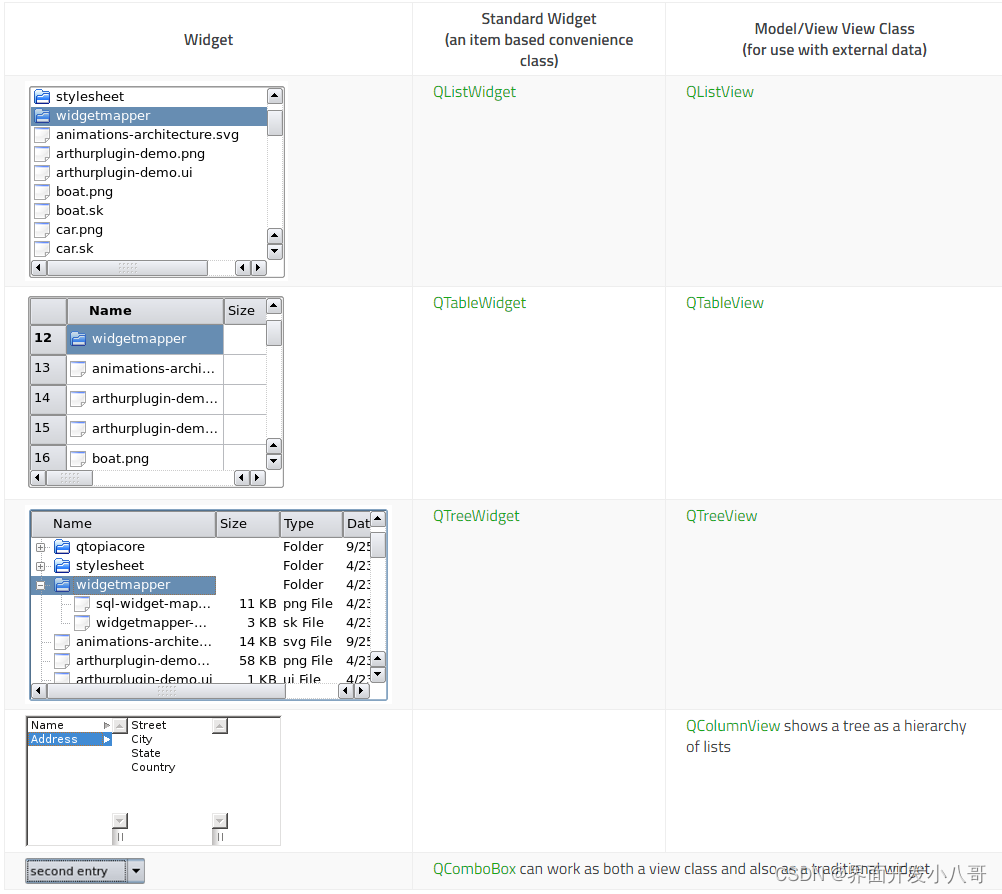Select Street in the column view
The width and height of the screenshot is (1002, 894).
coord(148,725)
